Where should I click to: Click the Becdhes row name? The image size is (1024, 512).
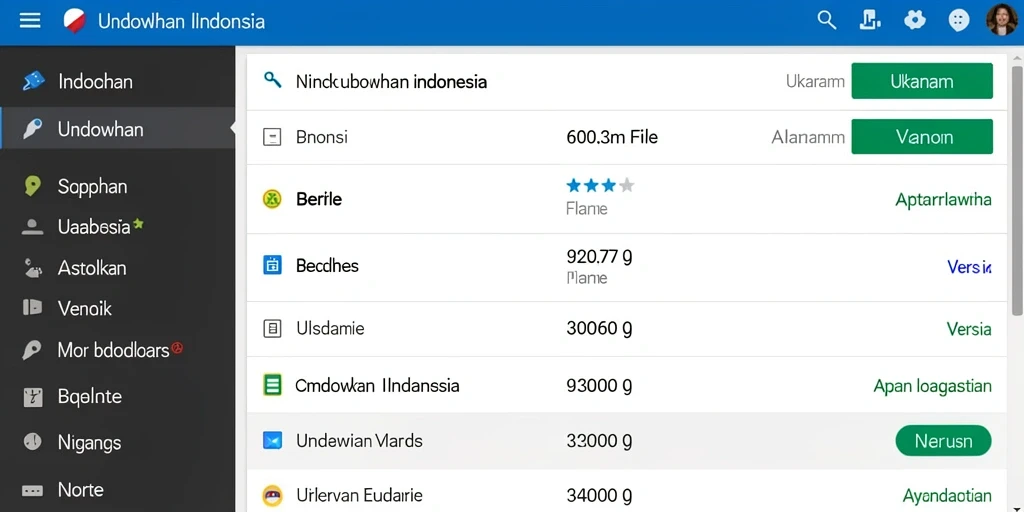click(x=327, y=266)
